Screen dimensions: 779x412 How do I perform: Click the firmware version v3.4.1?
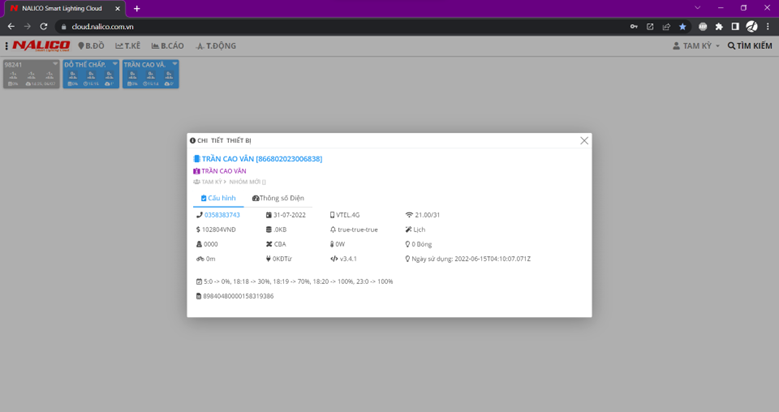point(348,259)
